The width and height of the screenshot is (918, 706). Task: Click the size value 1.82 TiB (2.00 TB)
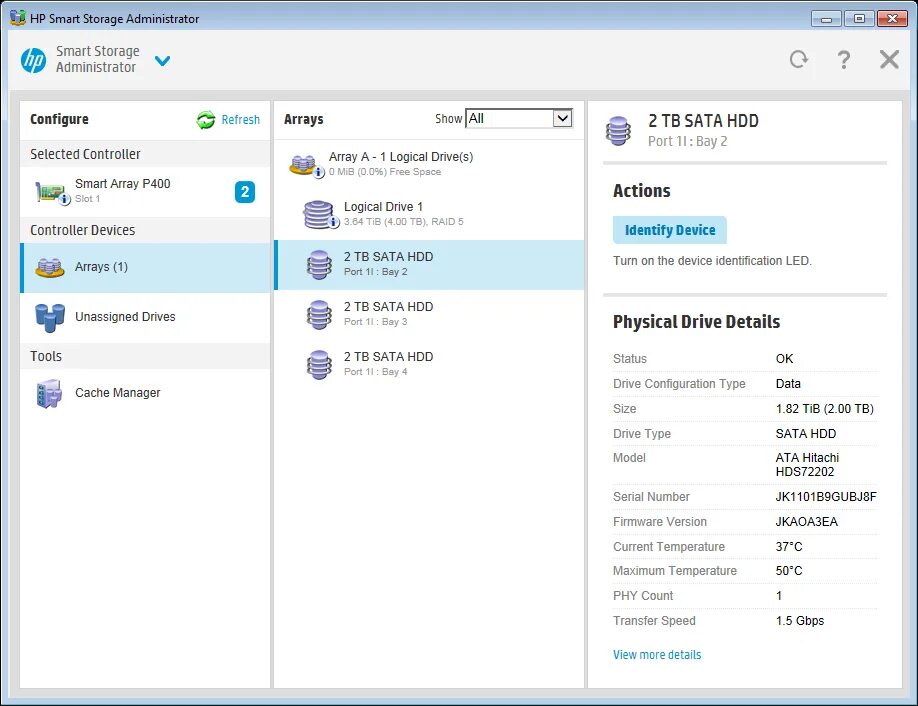[824, 409]
